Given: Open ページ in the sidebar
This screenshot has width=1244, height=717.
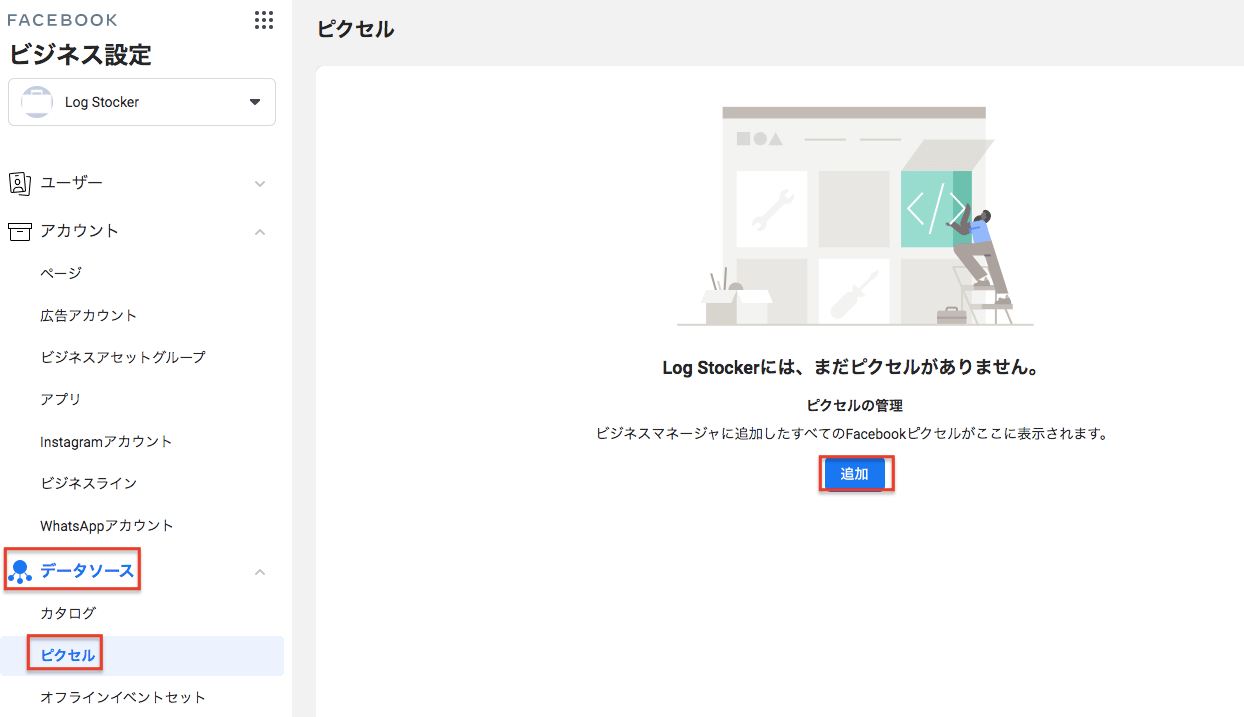Looking at the screenshot, I should pos(61,273).
